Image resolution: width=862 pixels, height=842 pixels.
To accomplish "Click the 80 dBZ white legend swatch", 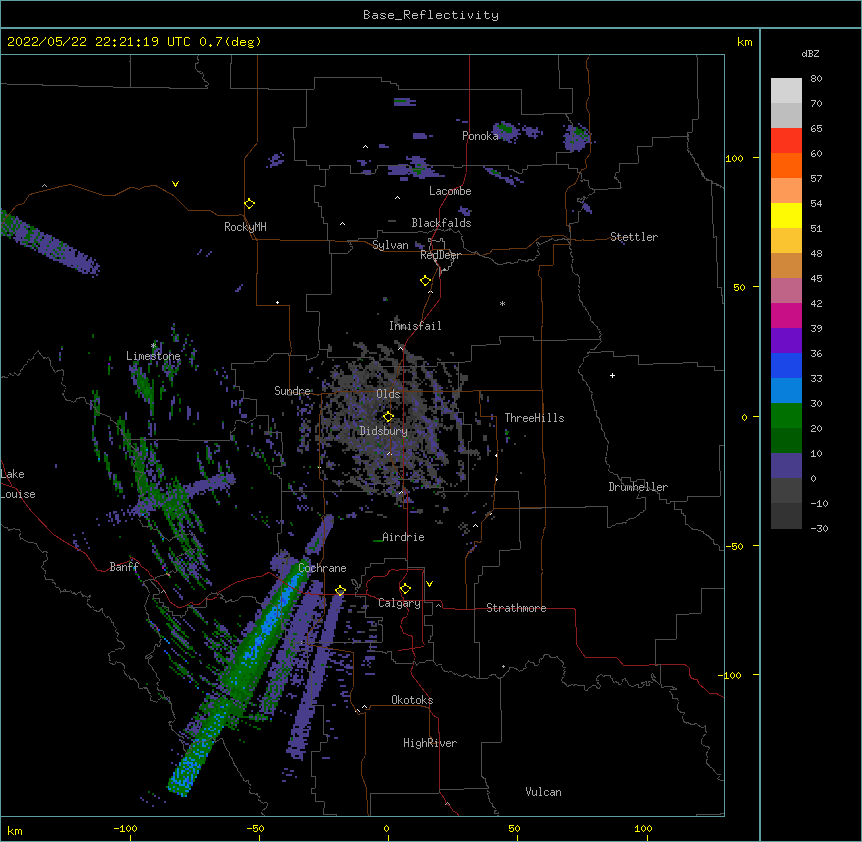I will tap(786, 91).
